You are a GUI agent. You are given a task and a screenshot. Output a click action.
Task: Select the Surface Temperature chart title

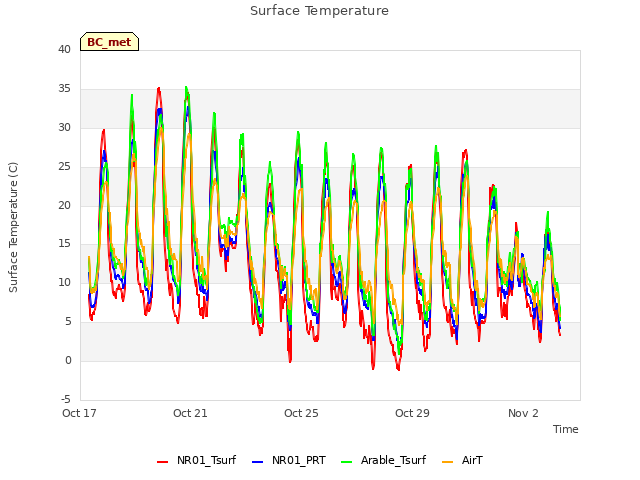(x=319, y=11)
